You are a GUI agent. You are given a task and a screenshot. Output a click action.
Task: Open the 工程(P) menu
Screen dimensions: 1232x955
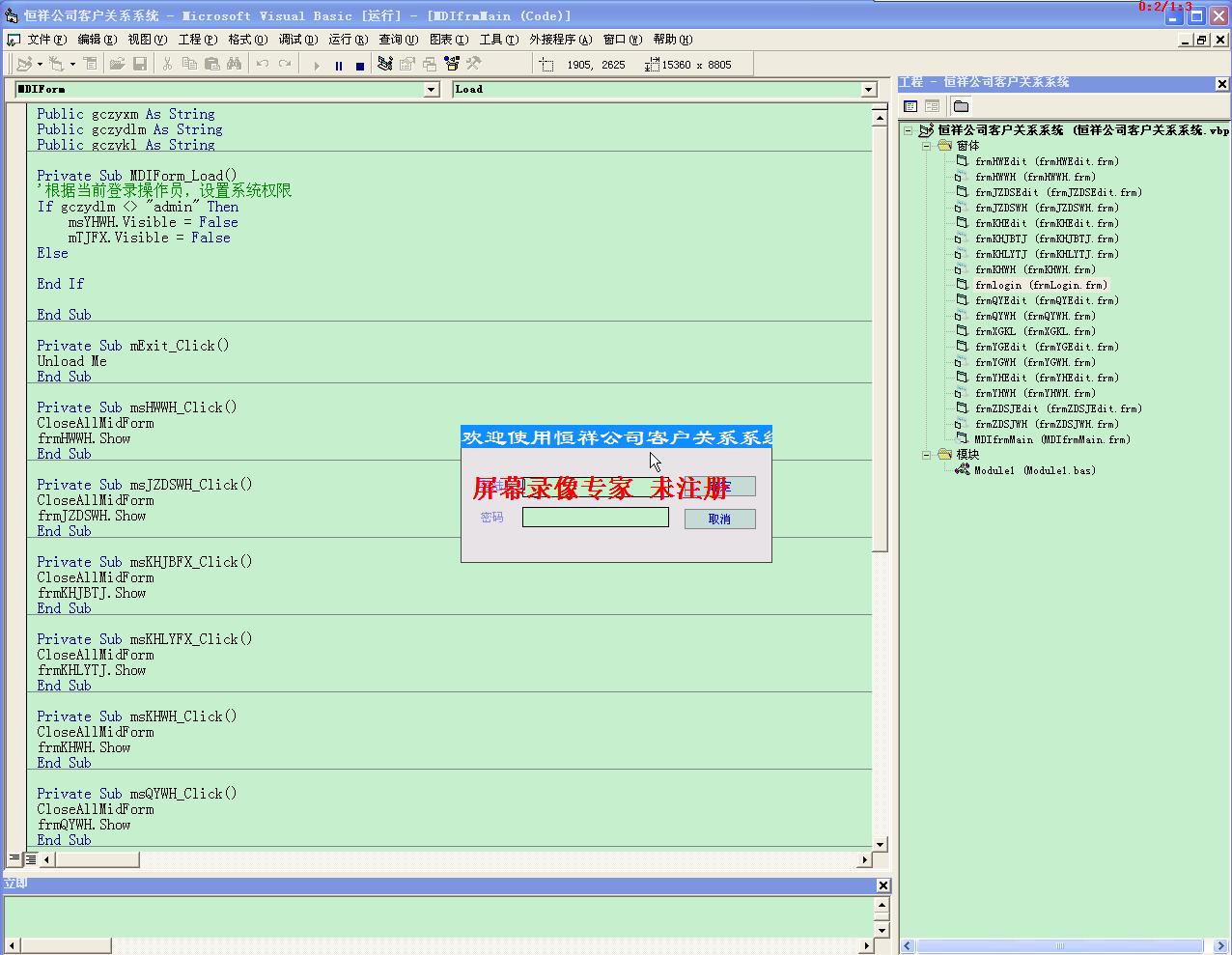[197, 40]
